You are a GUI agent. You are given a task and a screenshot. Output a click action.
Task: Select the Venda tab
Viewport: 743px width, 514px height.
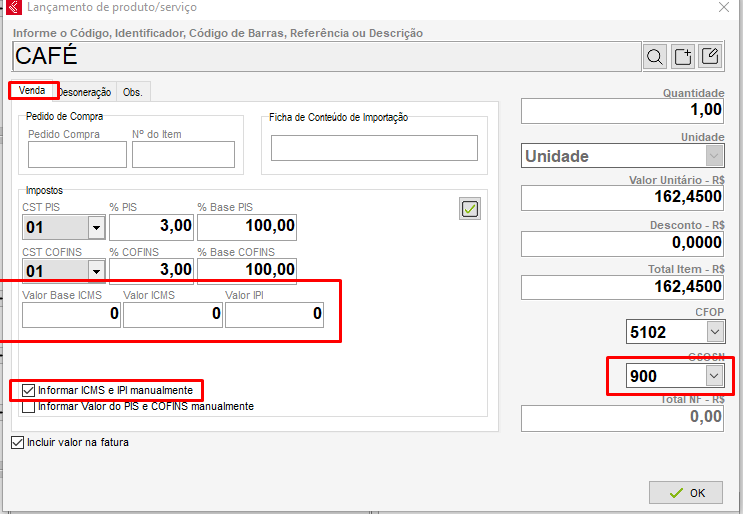(32, 91)
